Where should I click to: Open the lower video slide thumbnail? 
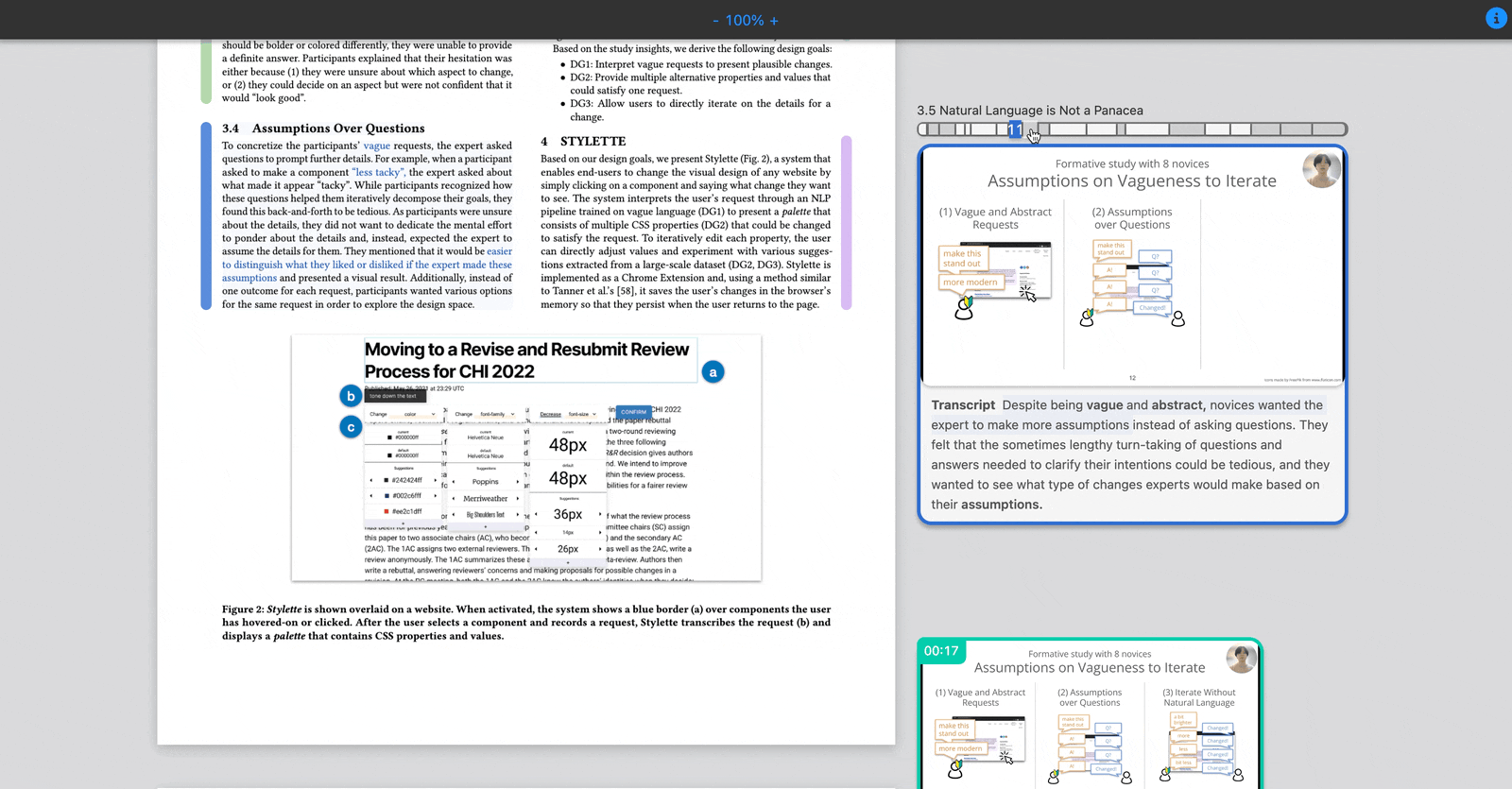(x=1090, y=714)
